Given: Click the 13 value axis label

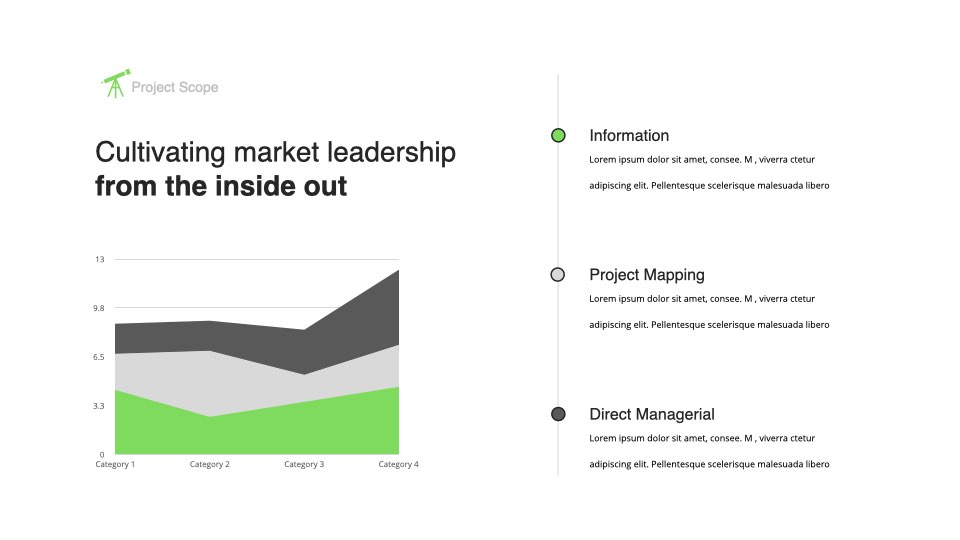Looking at the screenshot, I should coord(100,260).
